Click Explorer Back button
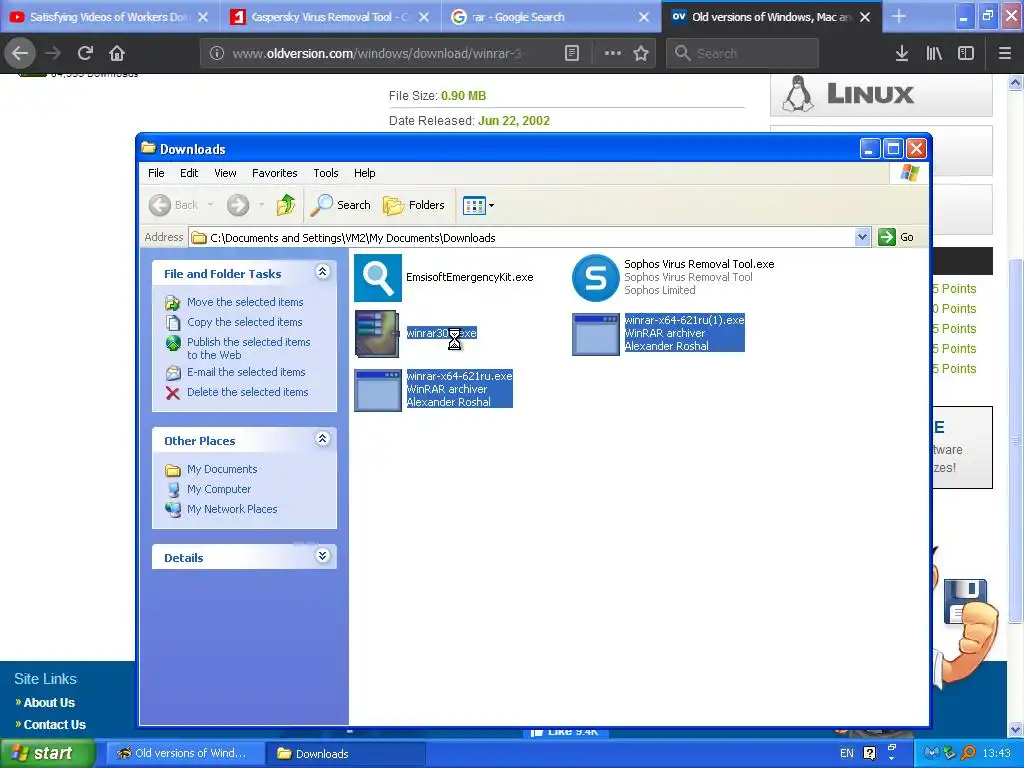This screenshot has width=1024, height=768. pyautogui.click(x=174, y=205)
